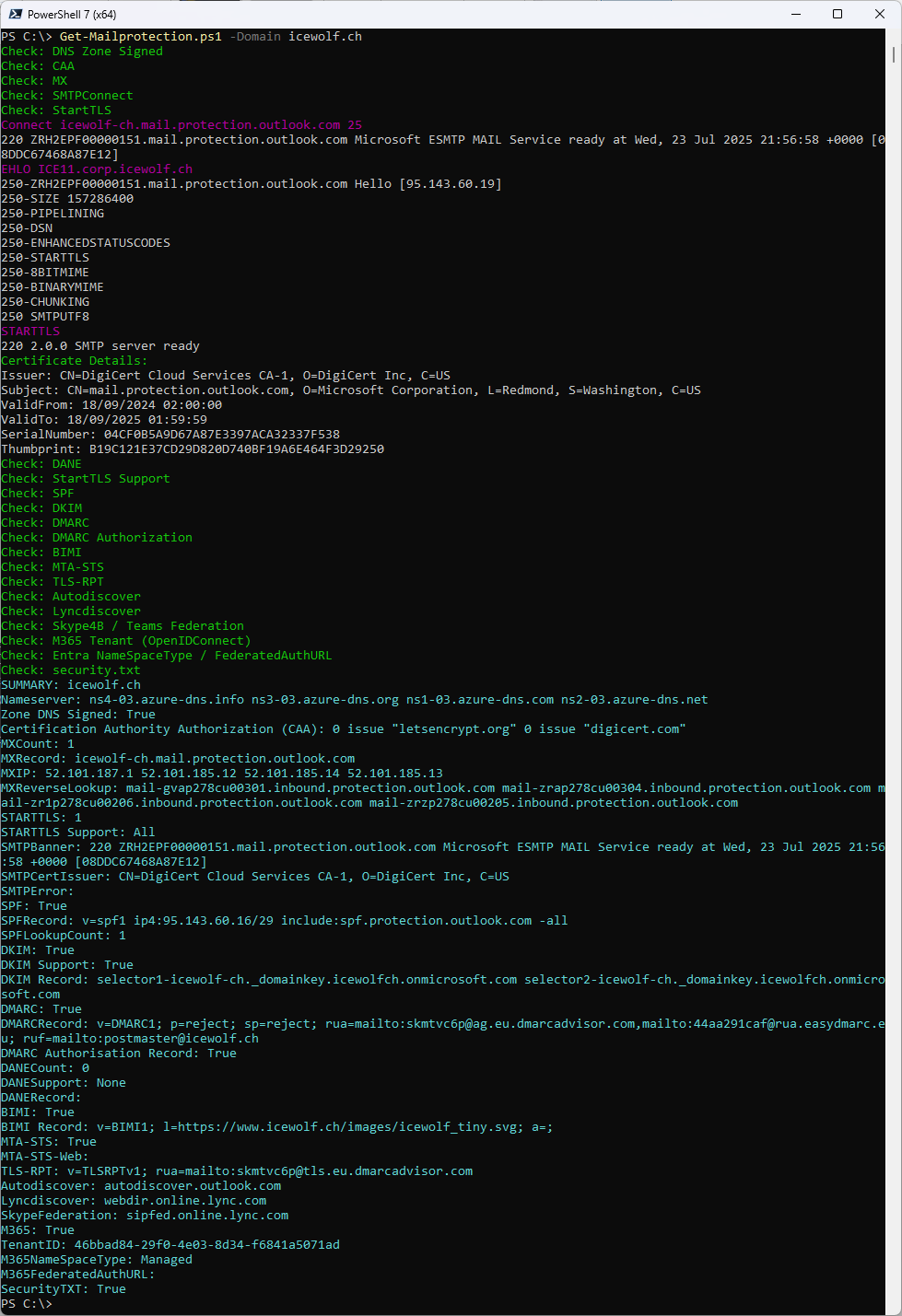Close the PowerShell 7 window
The width and height of the screenshot is (902, 1316).
tap(880, 14)
